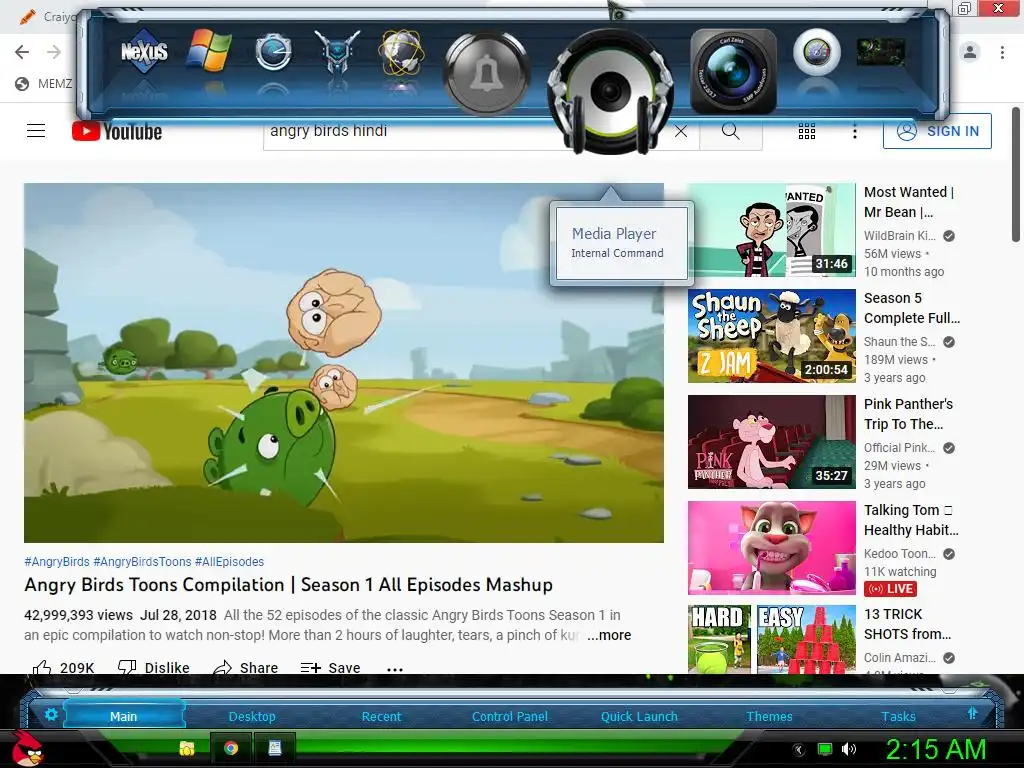Image resolution: width=1024 pixels, height=768 pixels.
Task: Open the YouTube apps grid
Action: coord(807,131)
